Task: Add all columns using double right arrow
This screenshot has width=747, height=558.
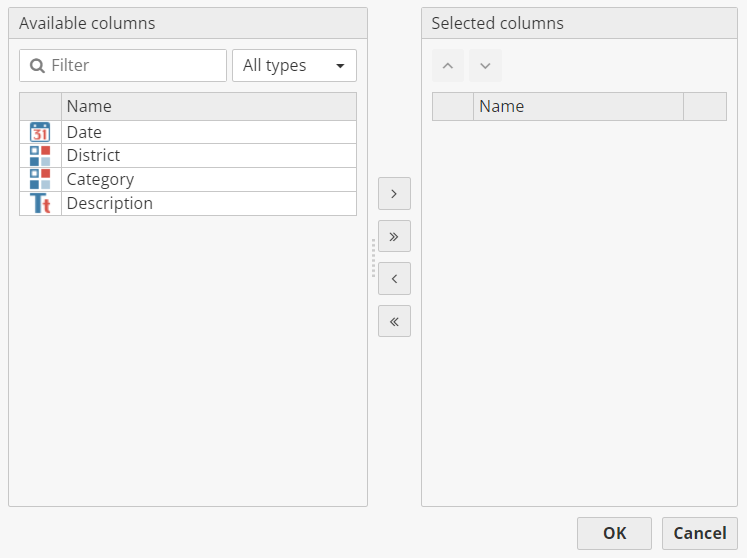Action: [394, 236]
